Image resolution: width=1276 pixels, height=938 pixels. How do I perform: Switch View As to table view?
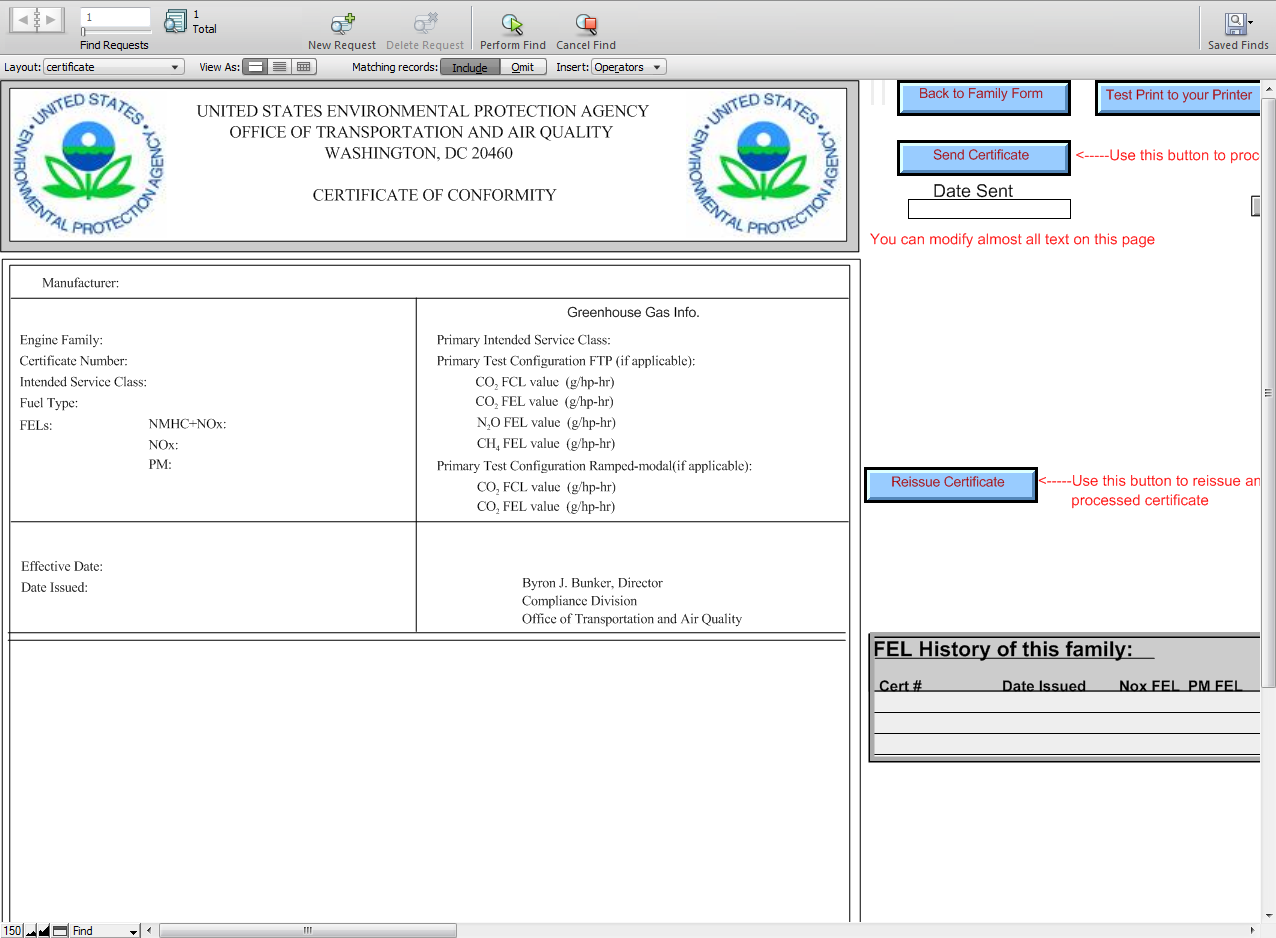point(304,67)
